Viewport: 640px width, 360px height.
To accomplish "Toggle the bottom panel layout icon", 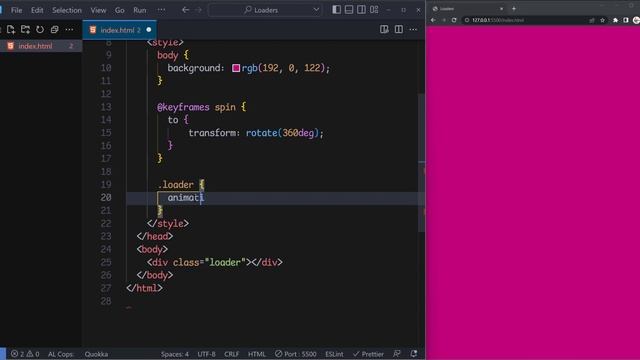I will tap(349, 10).
